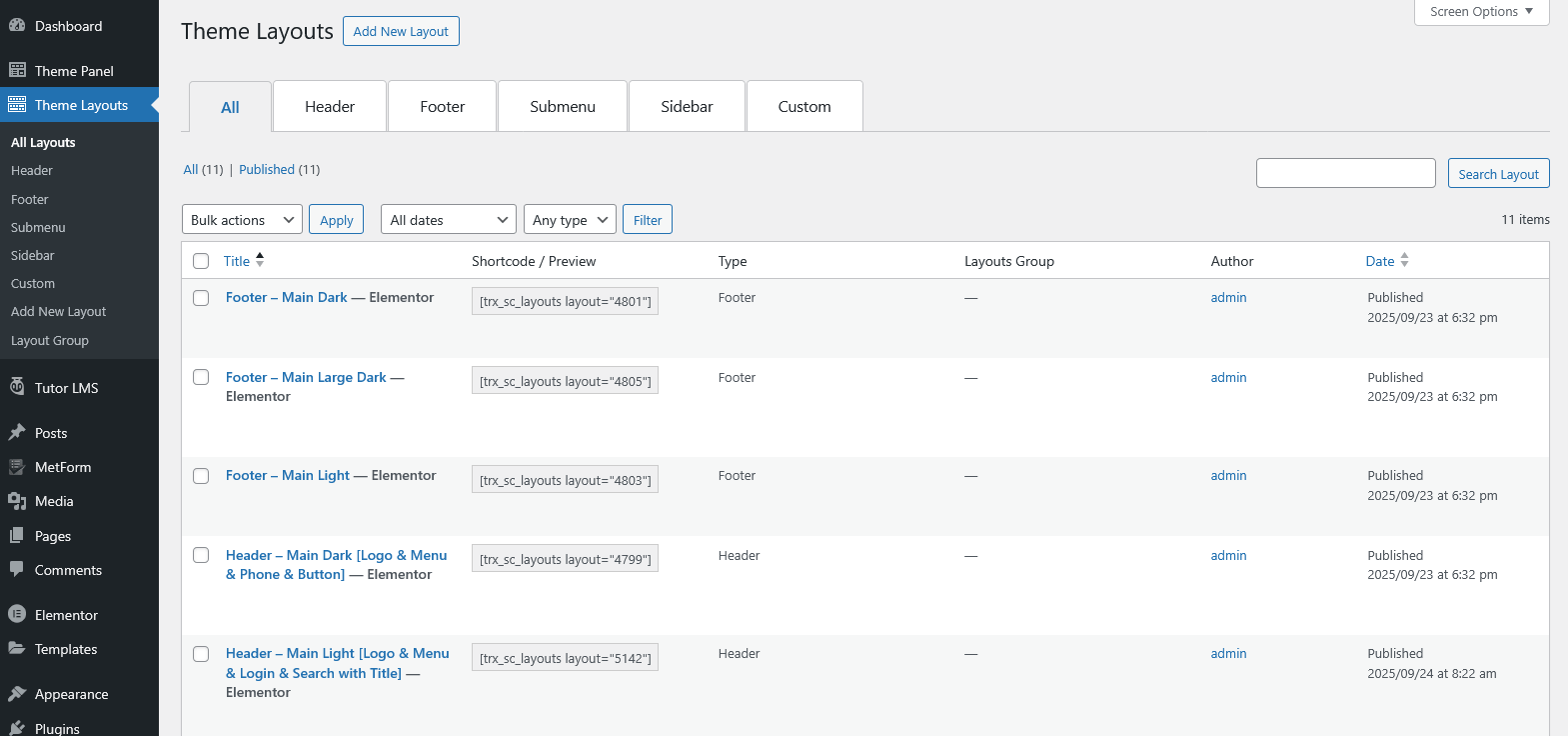The image size is (1568, 736).
Task: Click the Posts pushpin icon
Action: (x=17, y=433)
